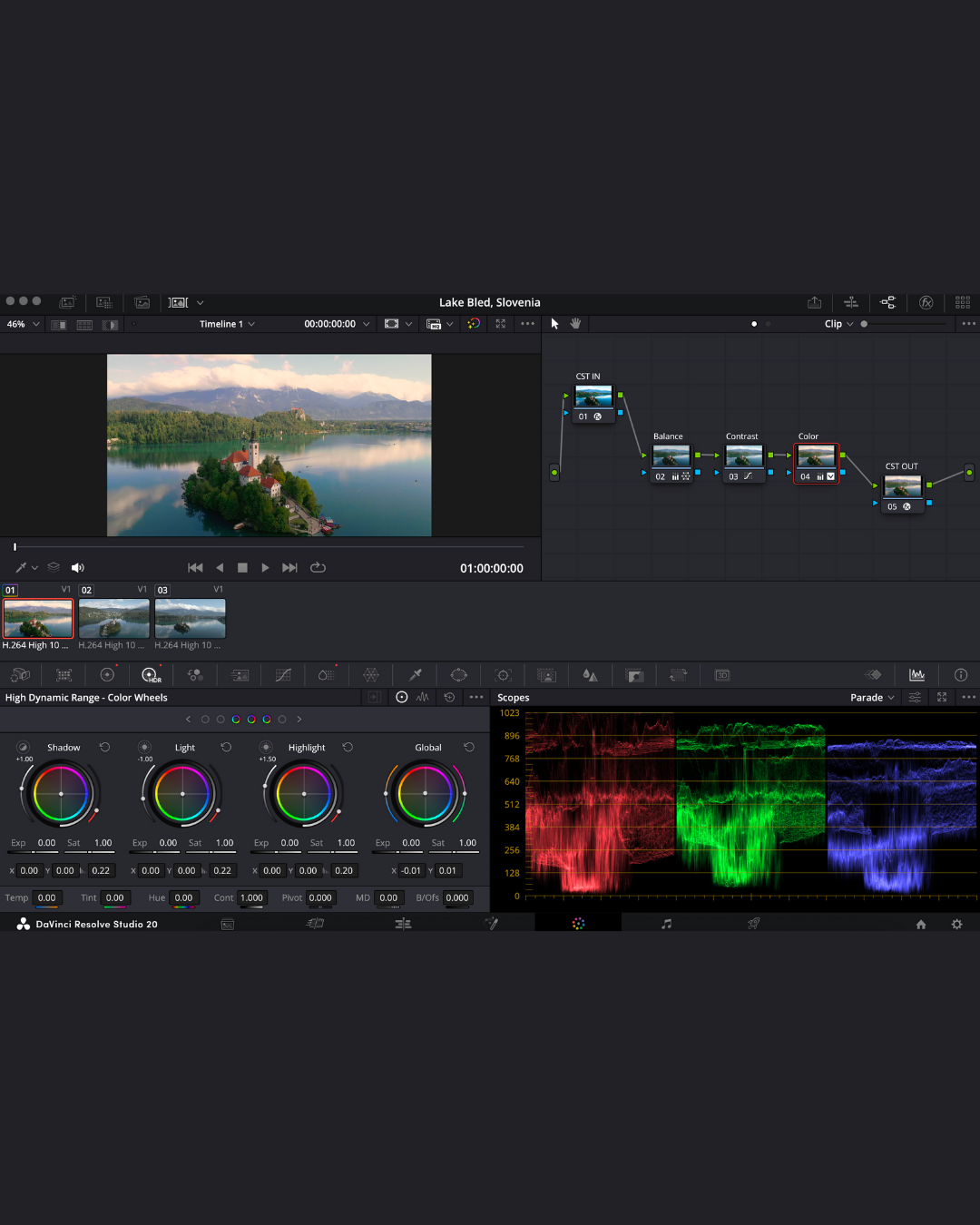Open the Power Windows palette
Viewport: 980px width, 1225px height.
(458, 674)
